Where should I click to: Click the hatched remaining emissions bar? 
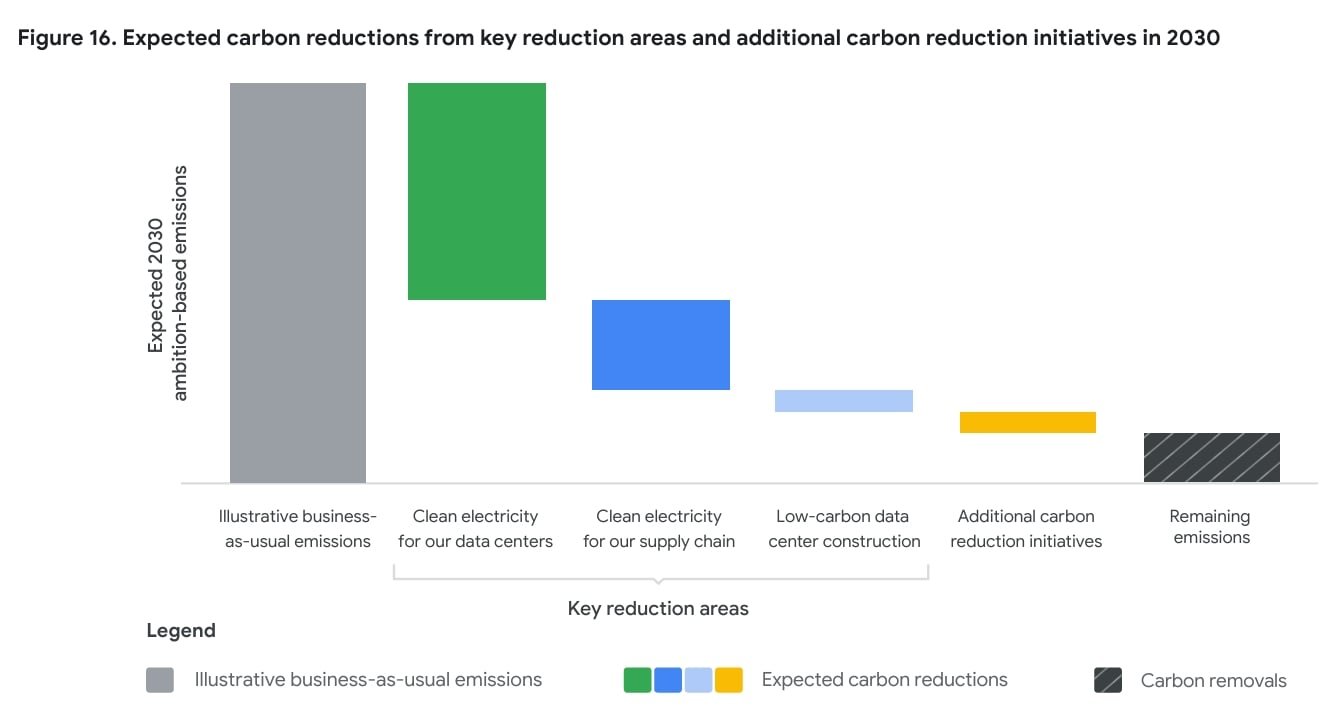[x=1211, y=456]
